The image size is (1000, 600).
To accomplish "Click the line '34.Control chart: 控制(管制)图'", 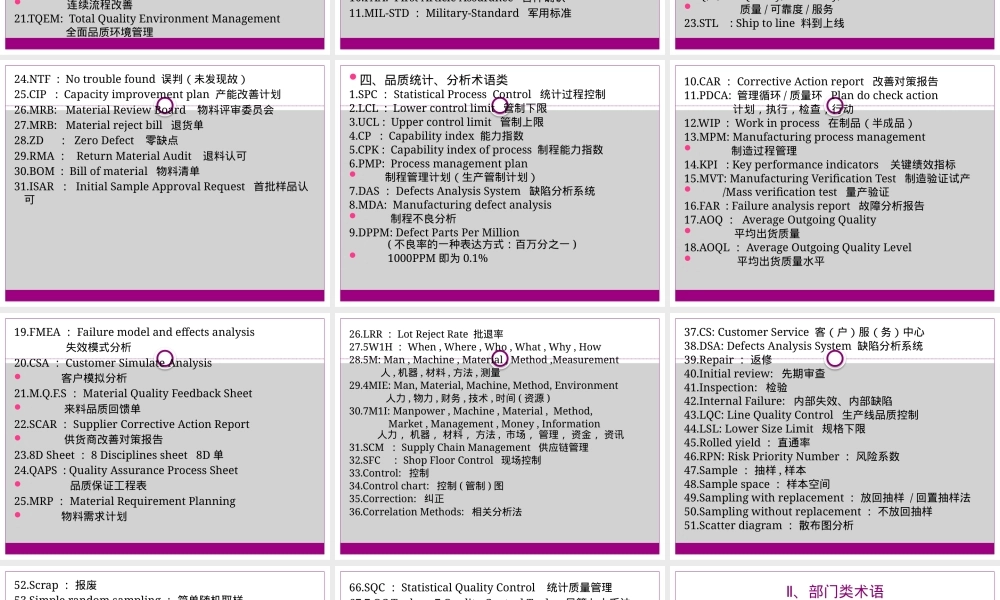I will pos(426,486).
